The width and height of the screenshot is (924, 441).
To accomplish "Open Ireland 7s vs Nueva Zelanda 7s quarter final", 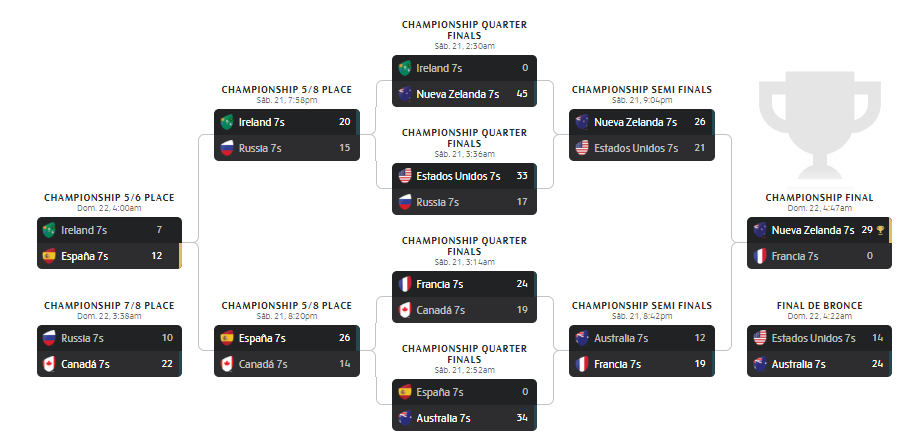I will [465, 80].
